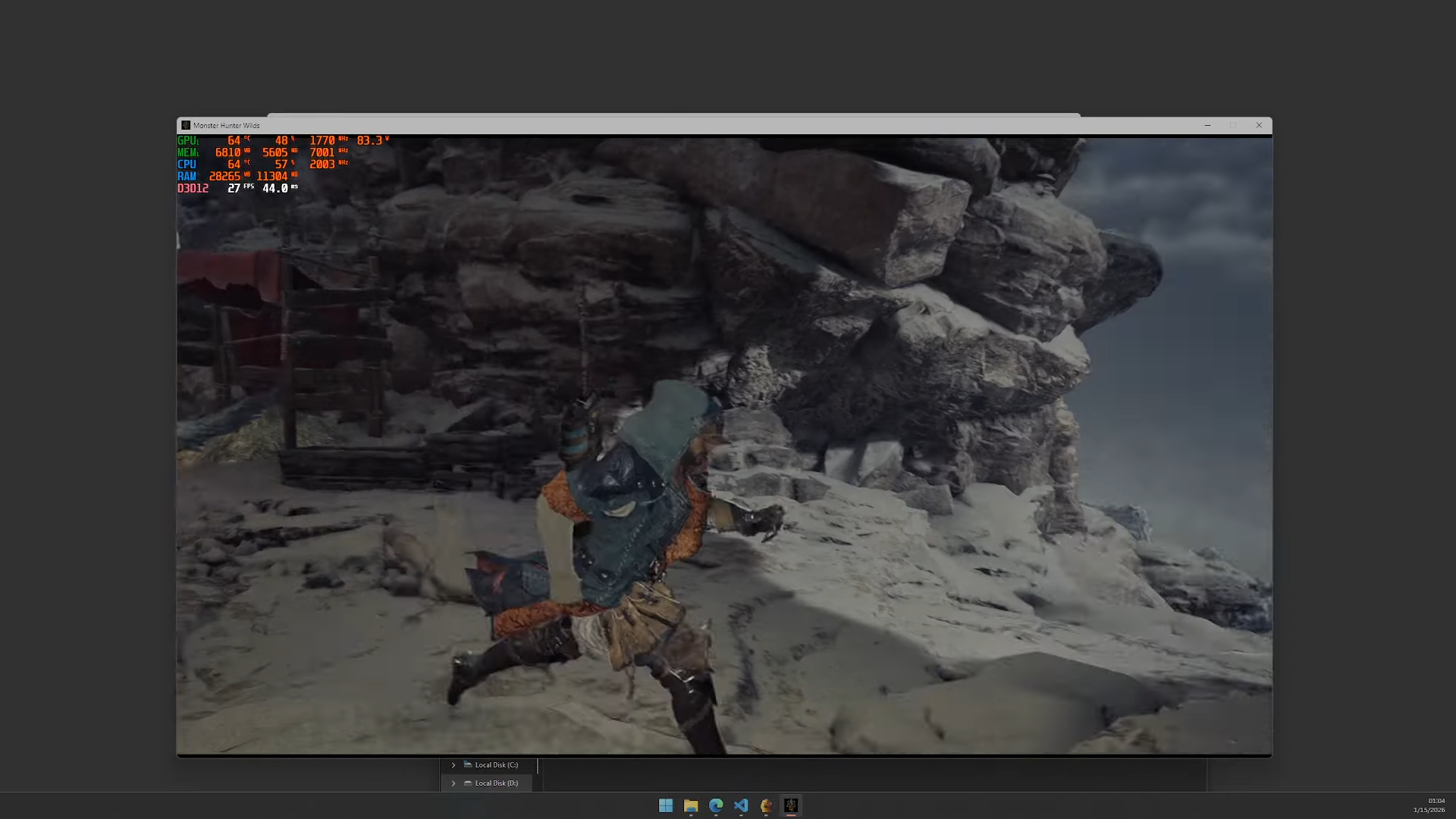1456x819 pixels.
Task: Click the background window's title bar strip
Action: (673, 115)
